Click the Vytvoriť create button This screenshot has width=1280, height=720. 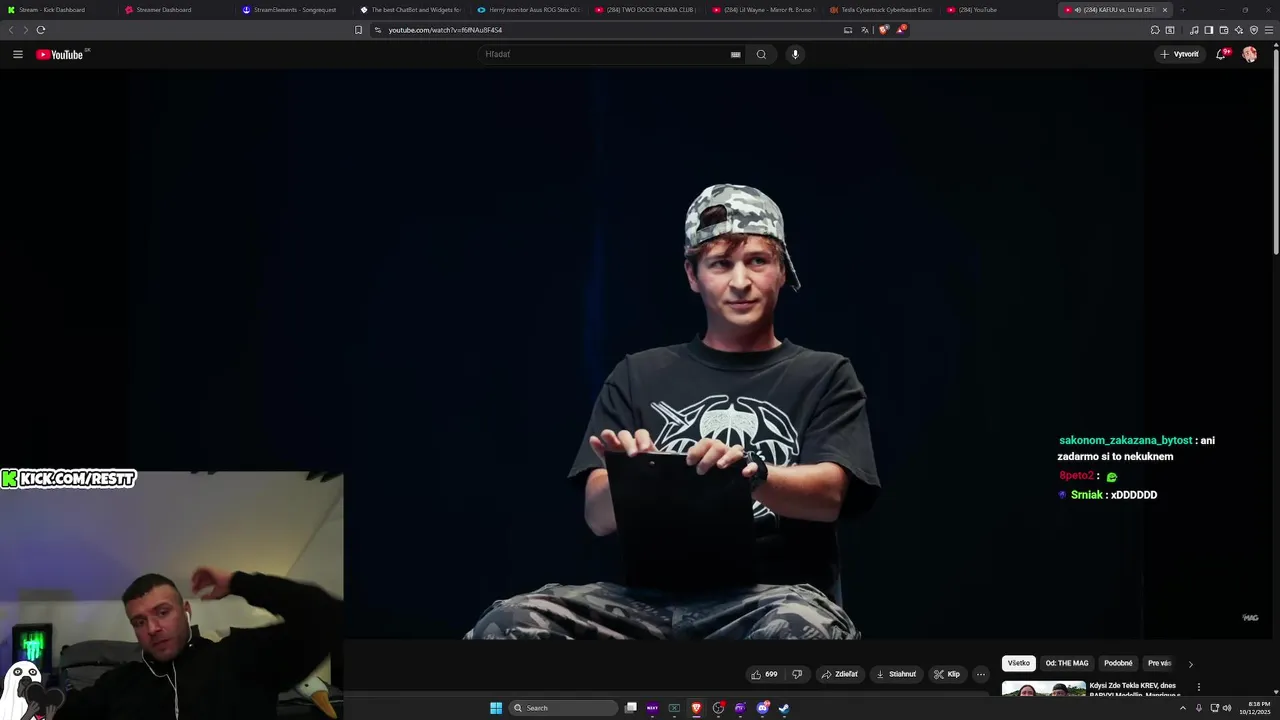click(1180, 54)
